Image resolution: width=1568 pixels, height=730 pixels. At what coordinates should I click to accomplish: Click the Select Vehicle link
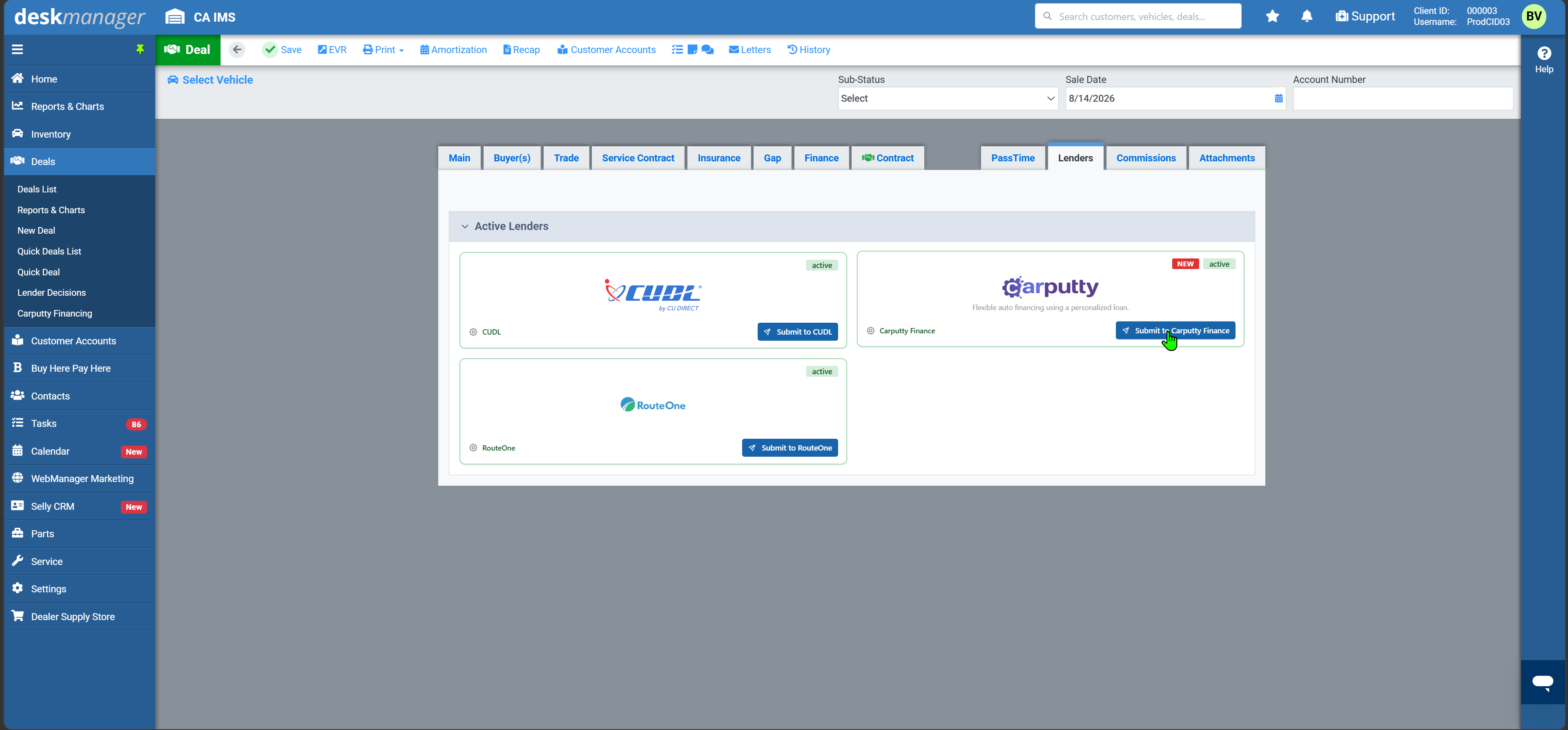coord(210,80)
